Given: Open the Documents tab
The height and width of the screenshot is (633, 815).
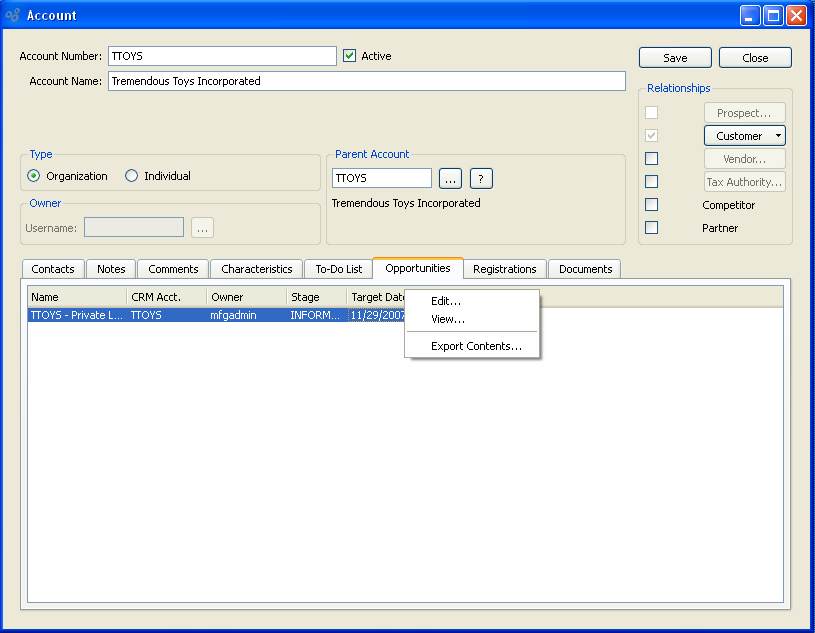Looking at the screenshot, I should tap(585, 269).
